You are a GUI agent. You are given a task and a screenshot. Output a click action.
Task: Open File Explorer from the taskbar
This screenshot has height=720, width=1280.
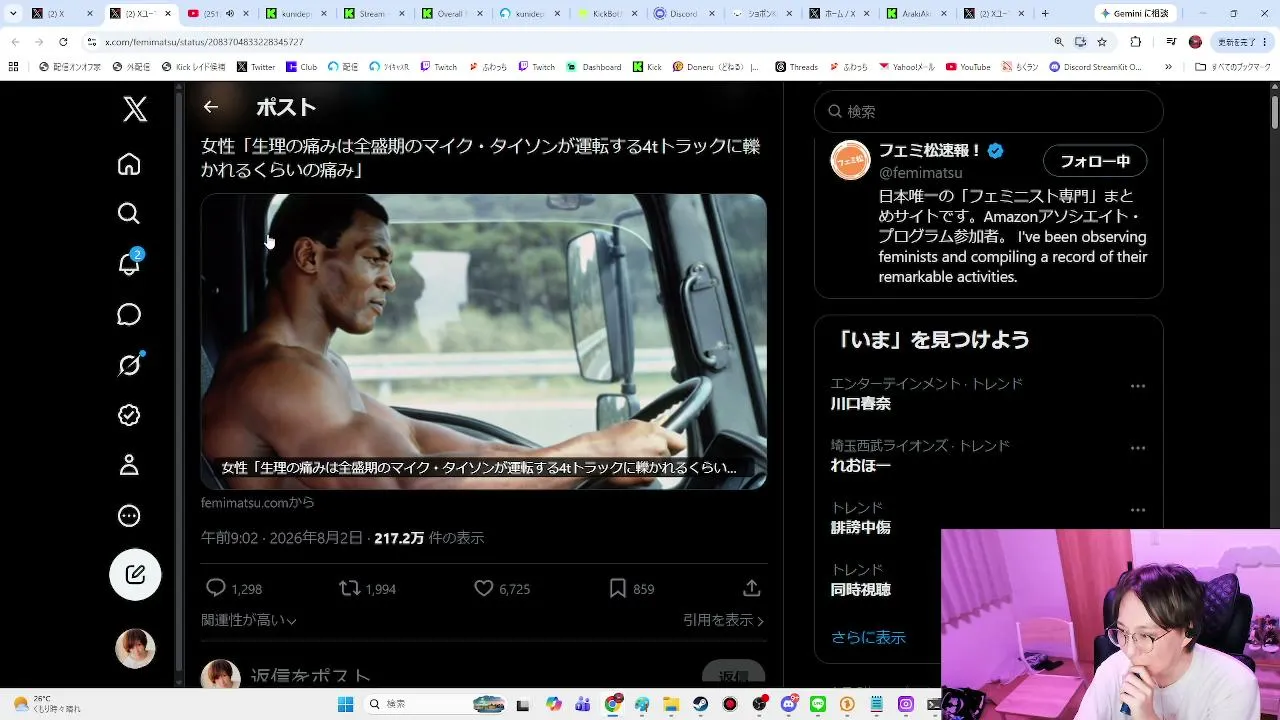(x=672, y=704)
